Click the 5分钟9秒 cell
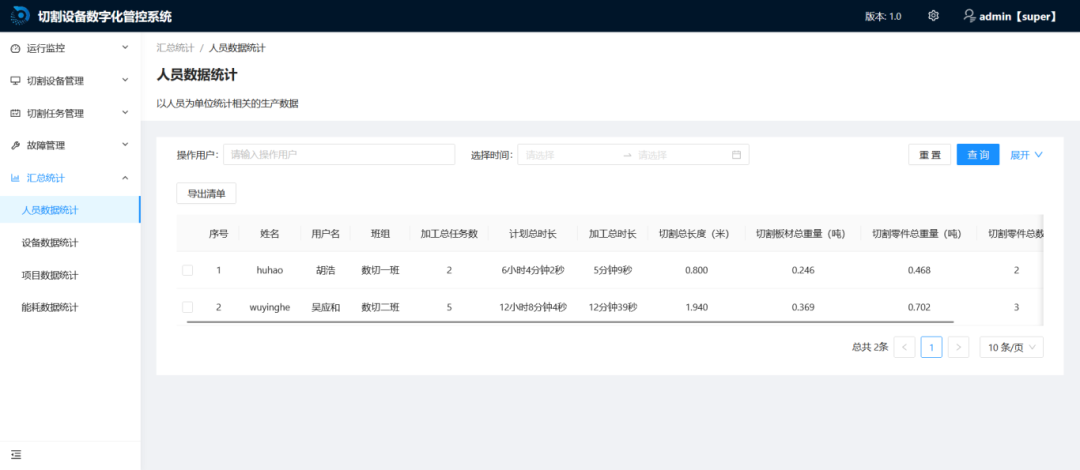Image resolution: width=1080 pixels, height=470 pixels. pos(612,270)
